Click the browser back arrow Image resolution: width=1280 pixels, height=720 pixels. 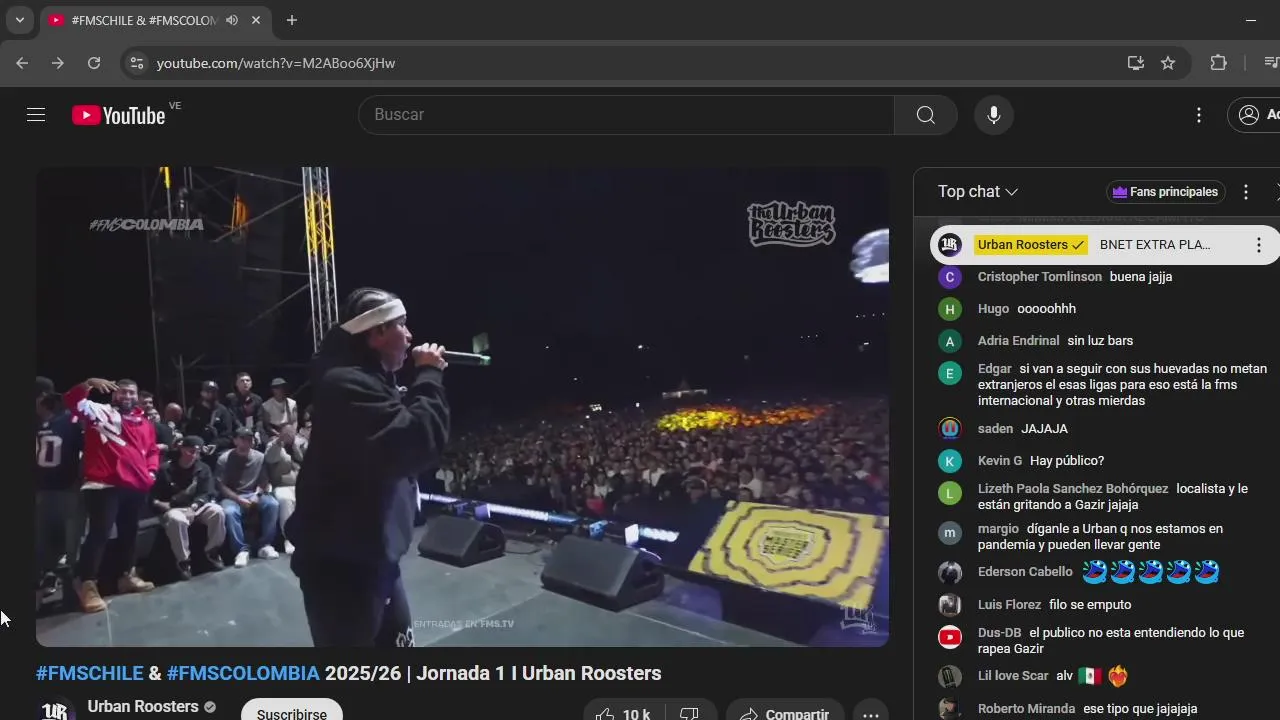22,63
